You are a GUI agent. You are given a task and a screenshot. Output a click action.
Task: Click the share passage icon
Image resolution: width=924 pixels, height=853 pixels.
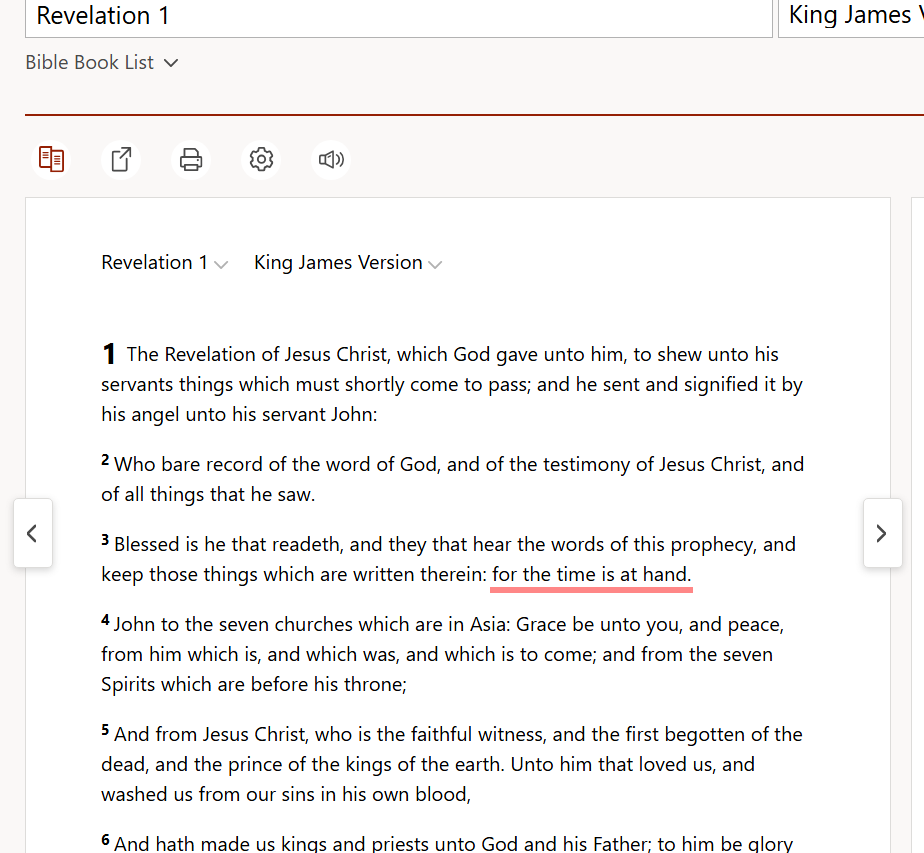(121, 159)
